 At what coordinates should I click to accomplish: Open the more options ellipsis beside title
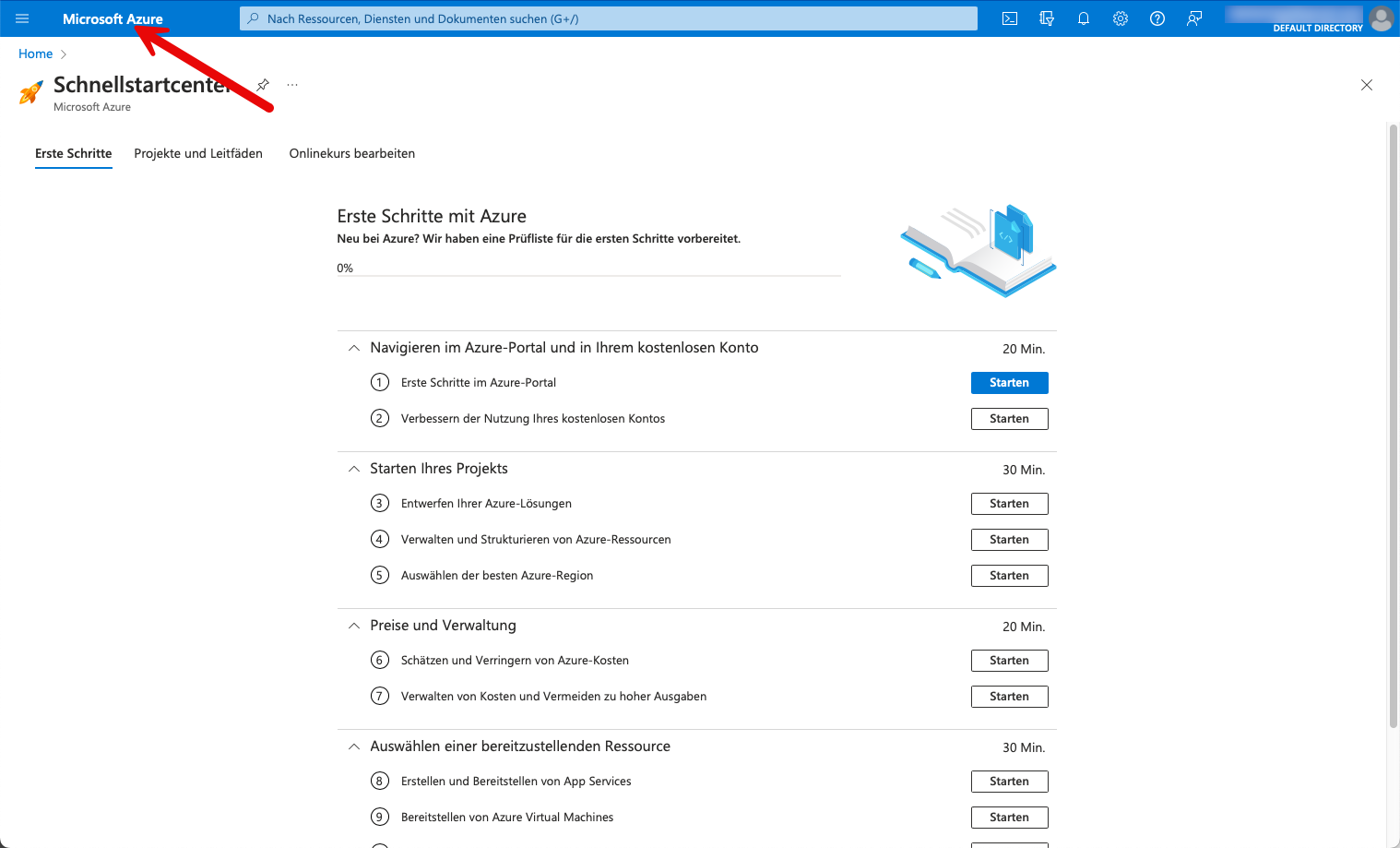tap(292, 85)
